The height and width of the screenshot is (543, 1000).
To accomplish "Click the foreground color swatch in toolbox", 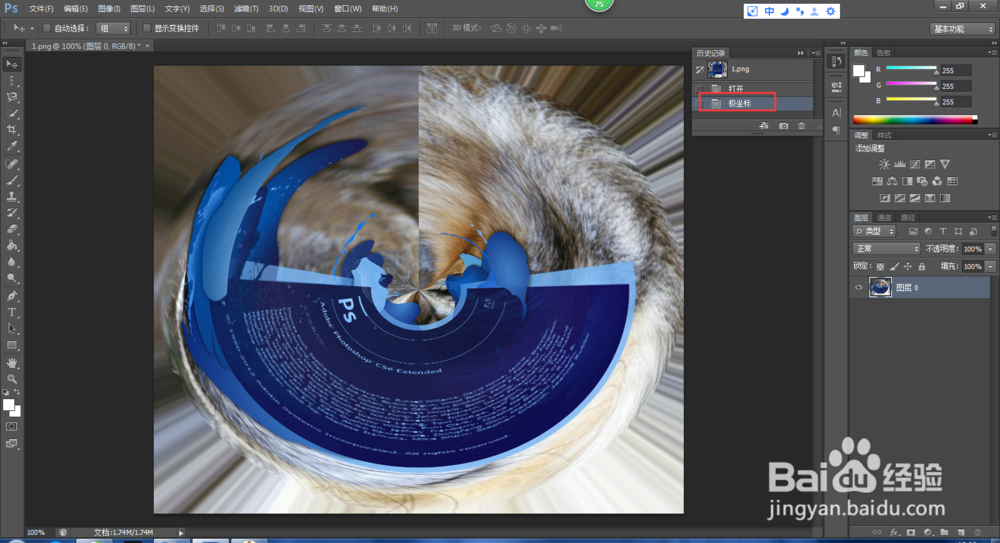I will (8, 405).
